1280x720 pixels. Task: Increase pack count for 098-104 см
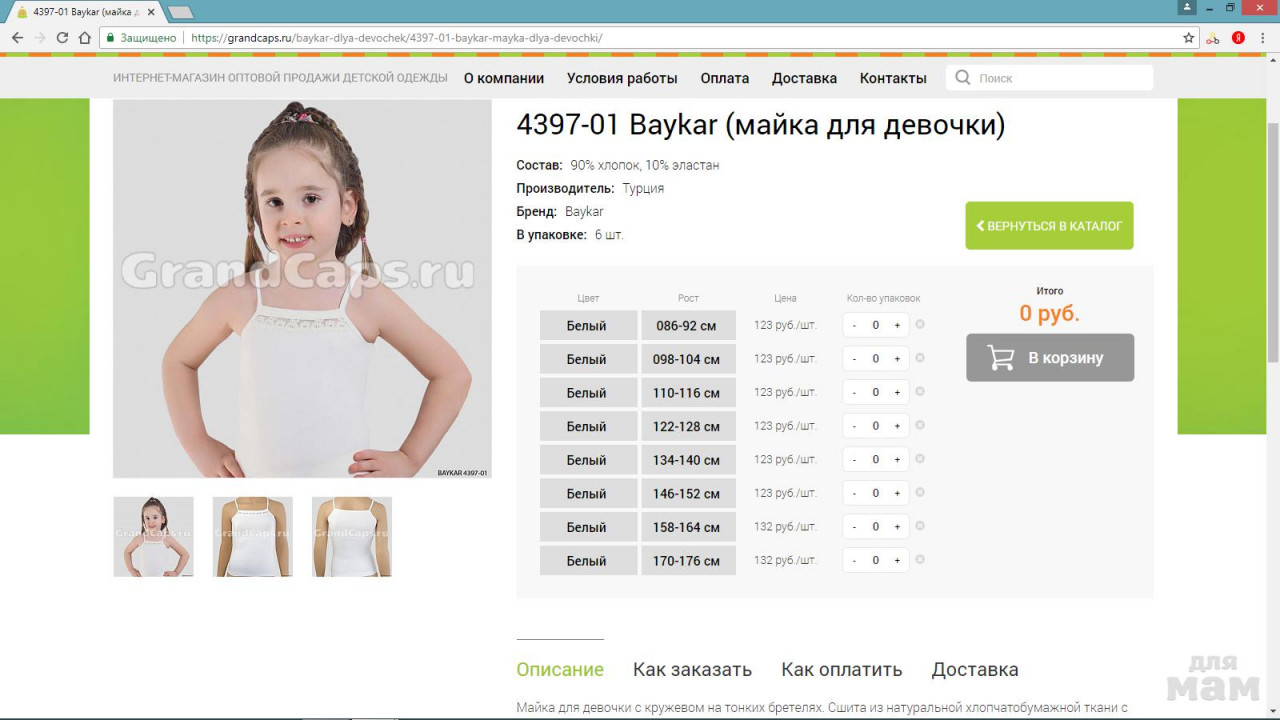tap(897, 359)
